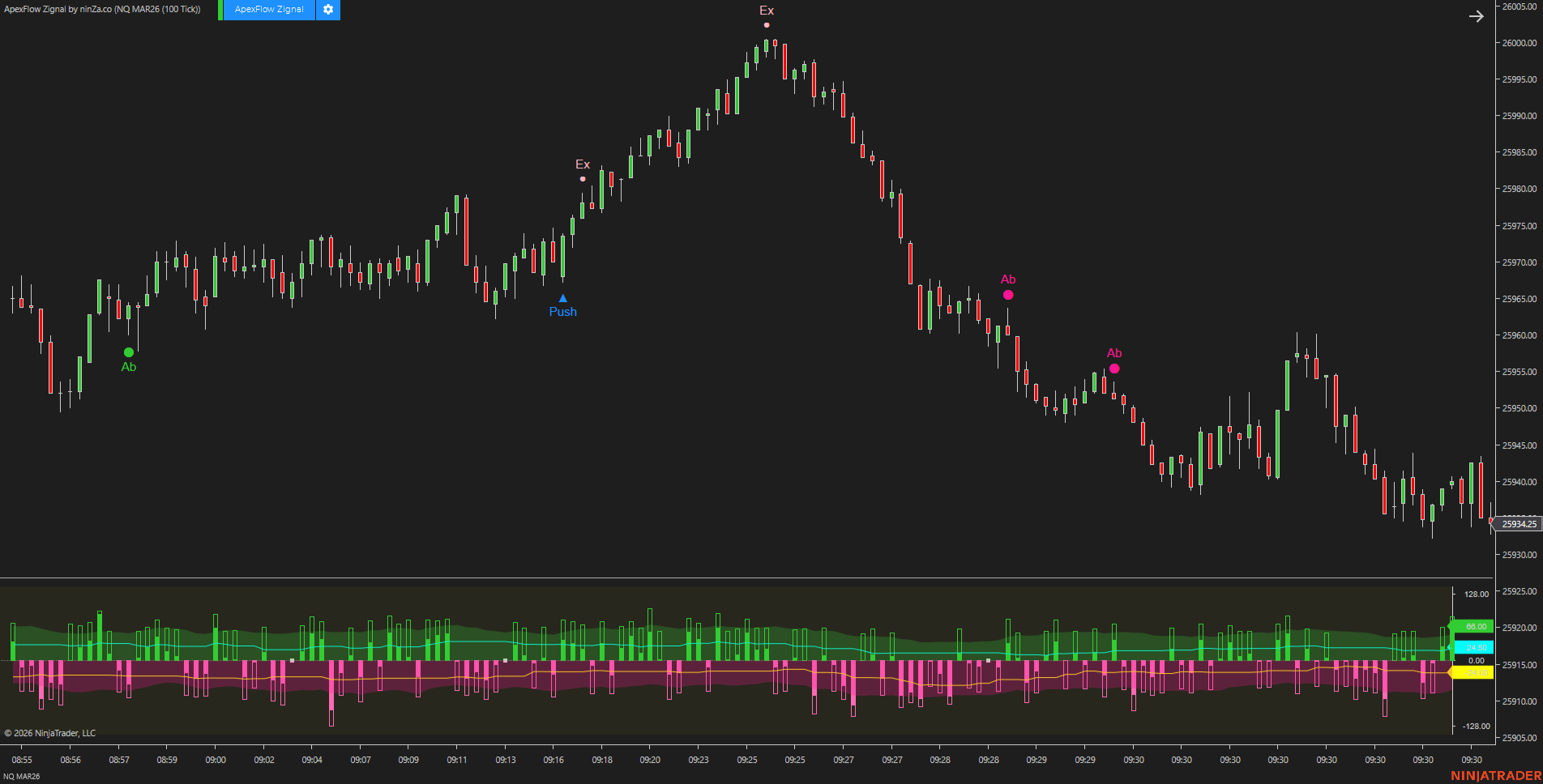This screenshot has height=784, width=1543.
Task: Click the yellow -24.00 indicator value tag
Action: (1475, 672)
